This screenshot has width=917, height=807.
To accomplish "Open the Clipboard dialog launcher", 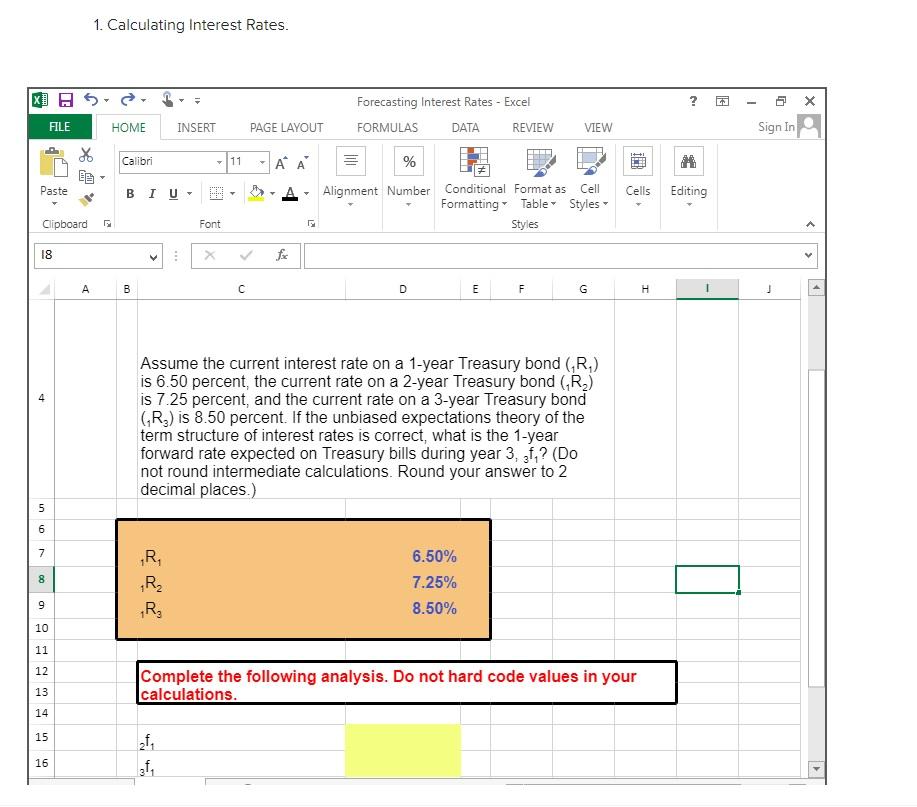I will [107, 223].
